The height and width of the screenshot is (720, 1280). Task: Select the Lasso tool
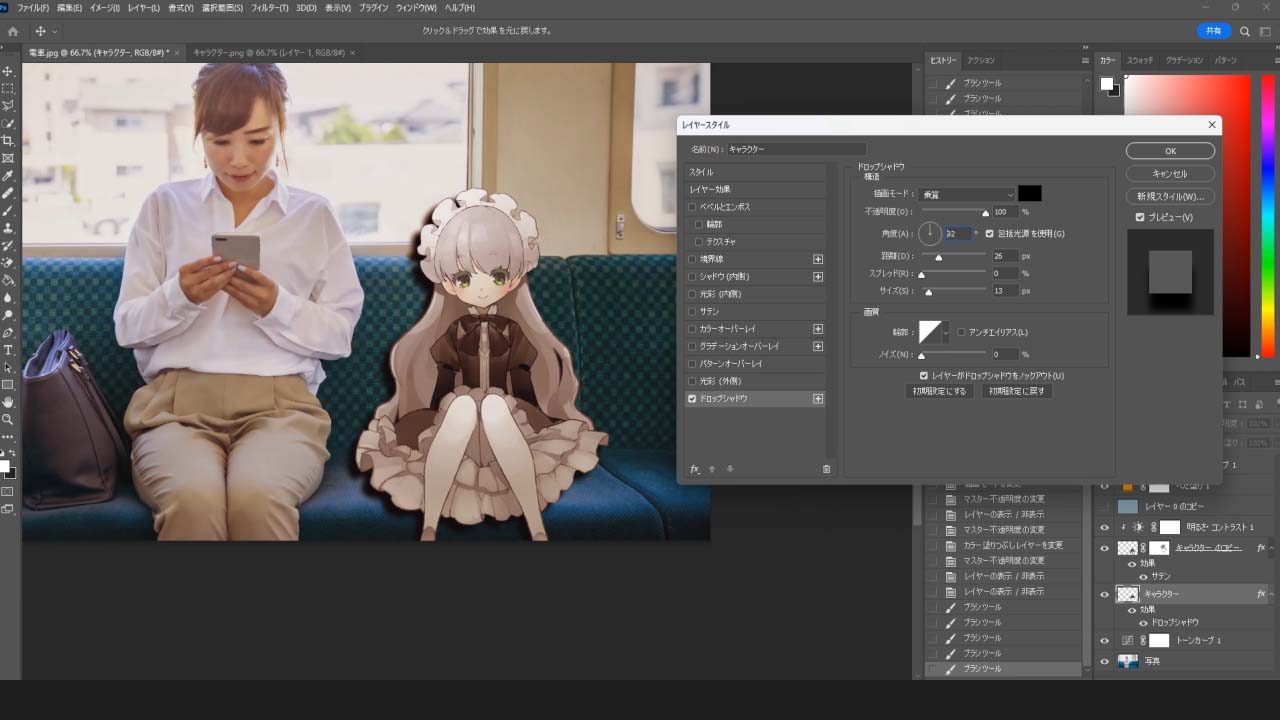(8, 105)
